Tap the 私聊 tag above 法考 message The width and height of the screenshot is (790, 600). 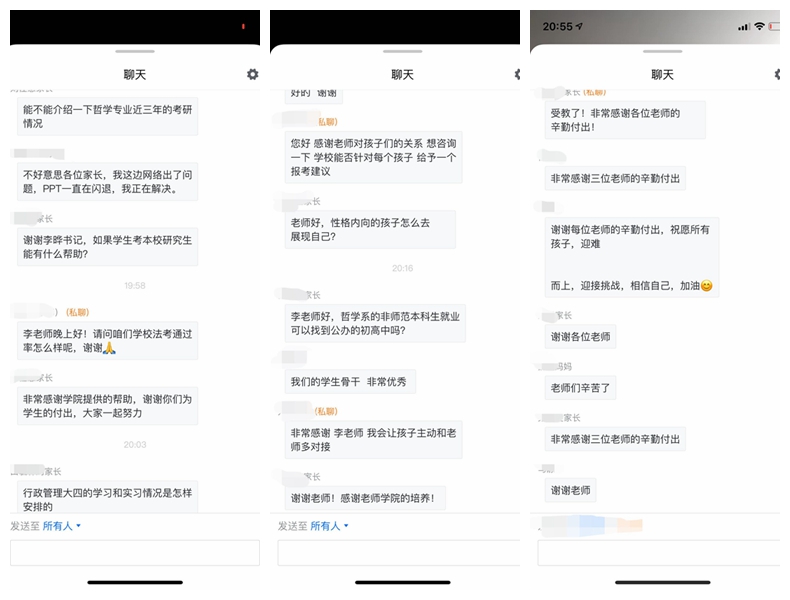click(78, 312)
